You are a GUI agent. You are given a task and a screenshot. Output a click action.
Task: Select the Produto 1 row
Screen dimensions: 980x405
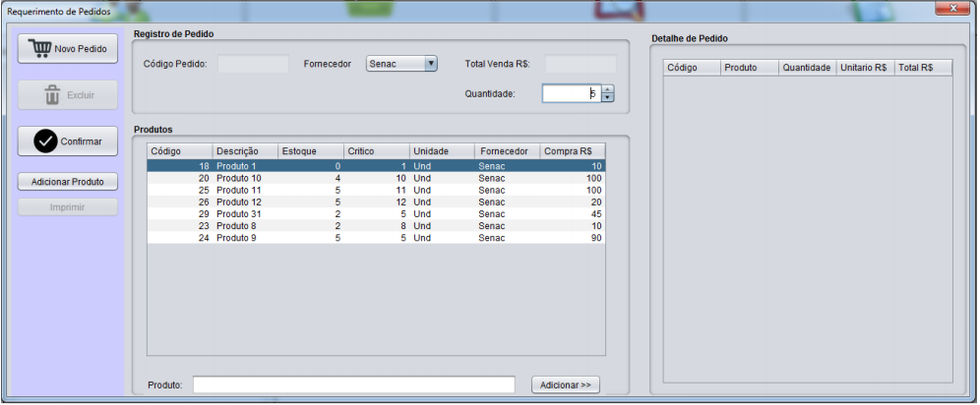click(x=376, y=166)
